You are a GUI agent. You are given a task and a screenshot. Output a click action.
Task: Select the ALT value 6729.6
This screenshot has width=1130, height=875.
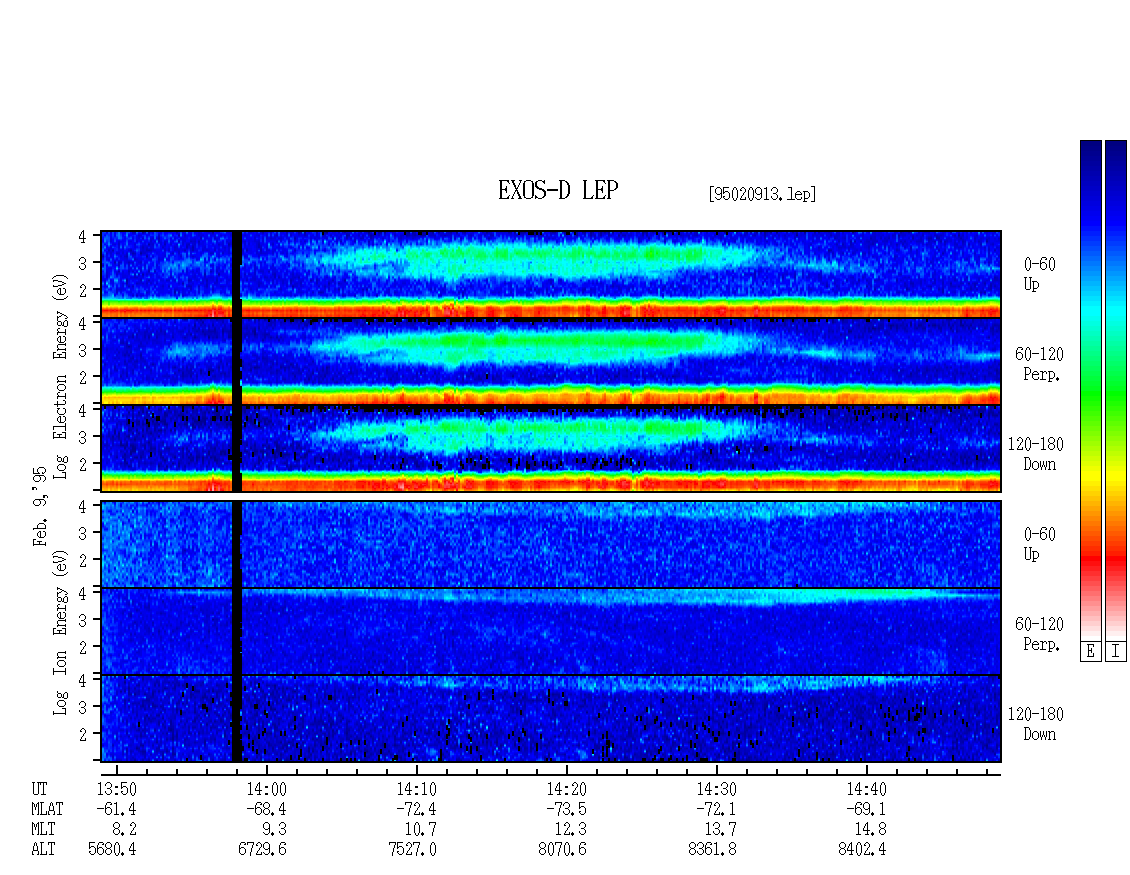pyautogui.click(x=262, y=850)
